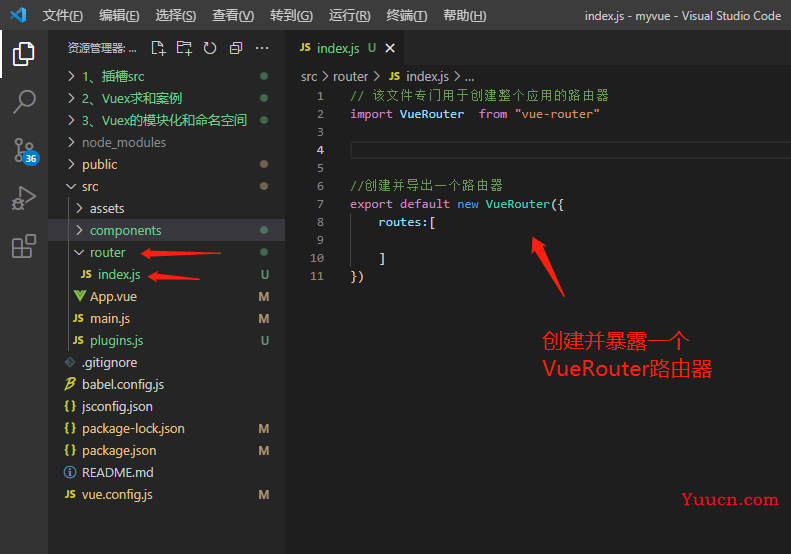
Task: Open jsconfig.json from the file tree
Action: pos(117,406)
